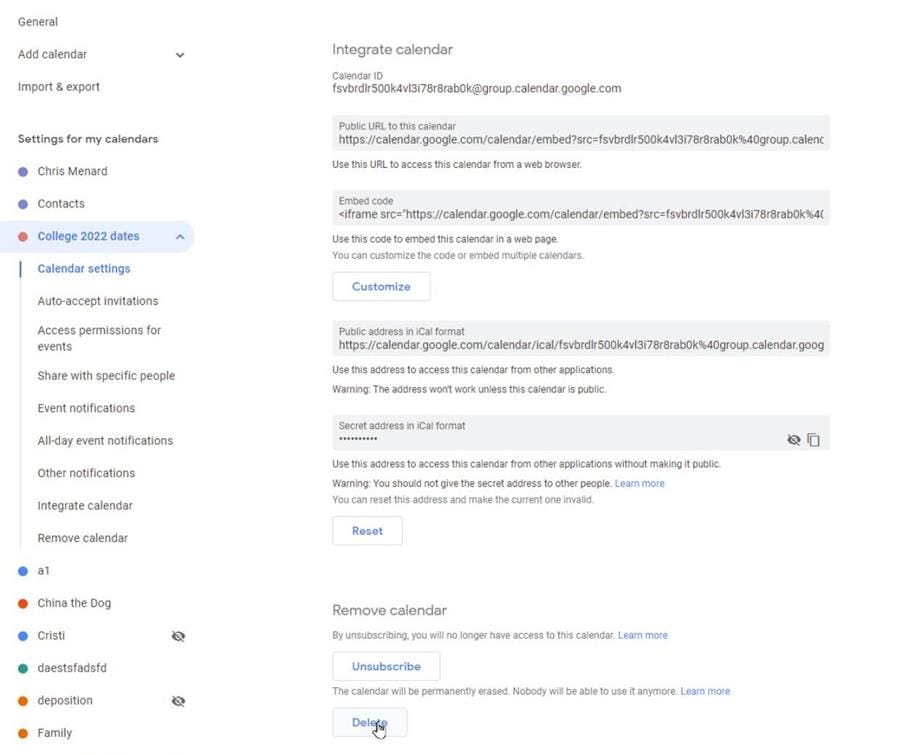
Task: Click the color dot beside Contacts calendar
Action: click(x=21, y=203)
